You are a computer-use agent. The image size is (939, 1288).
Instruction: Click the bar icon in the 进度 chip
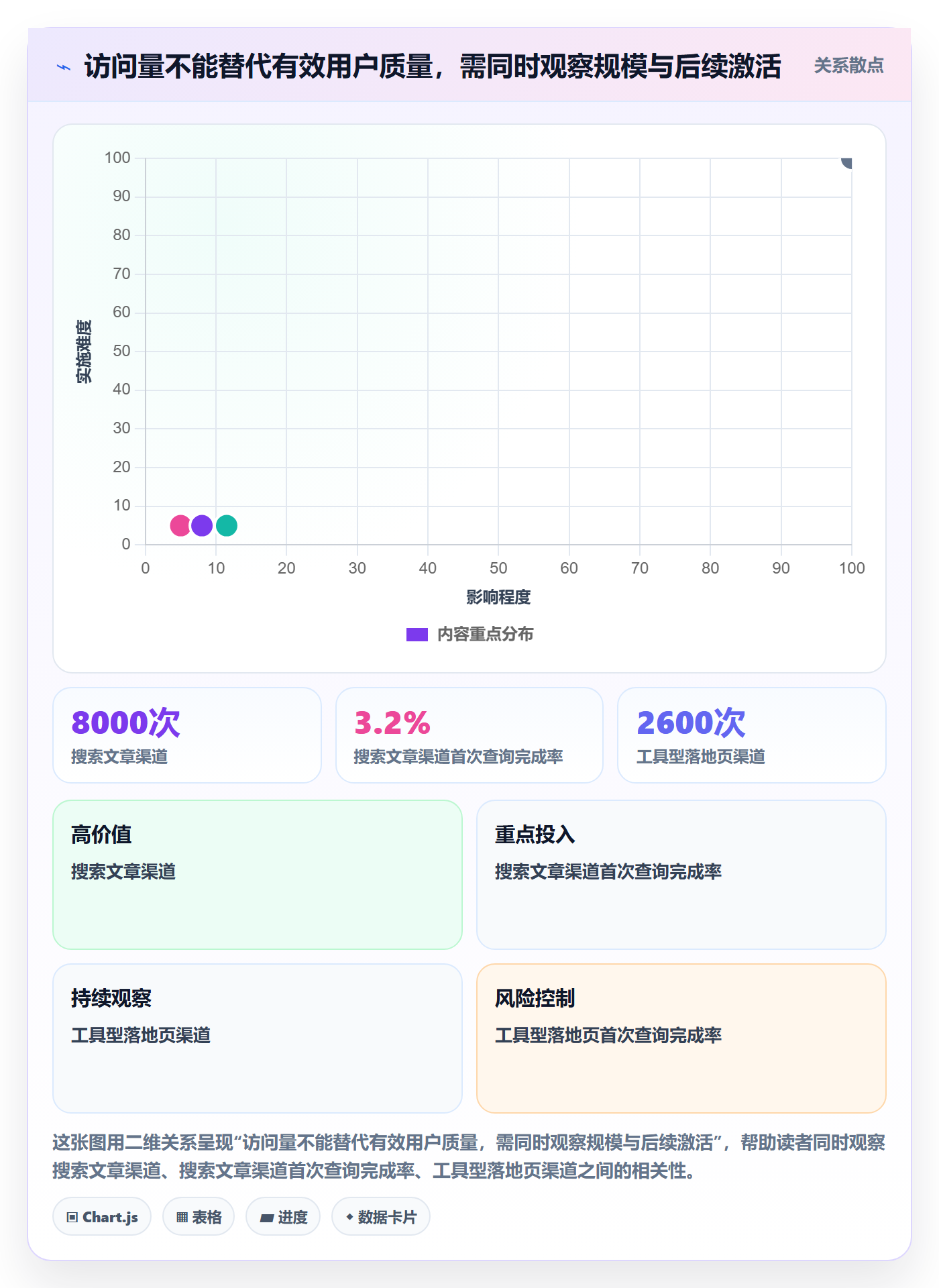point(266,1218)
